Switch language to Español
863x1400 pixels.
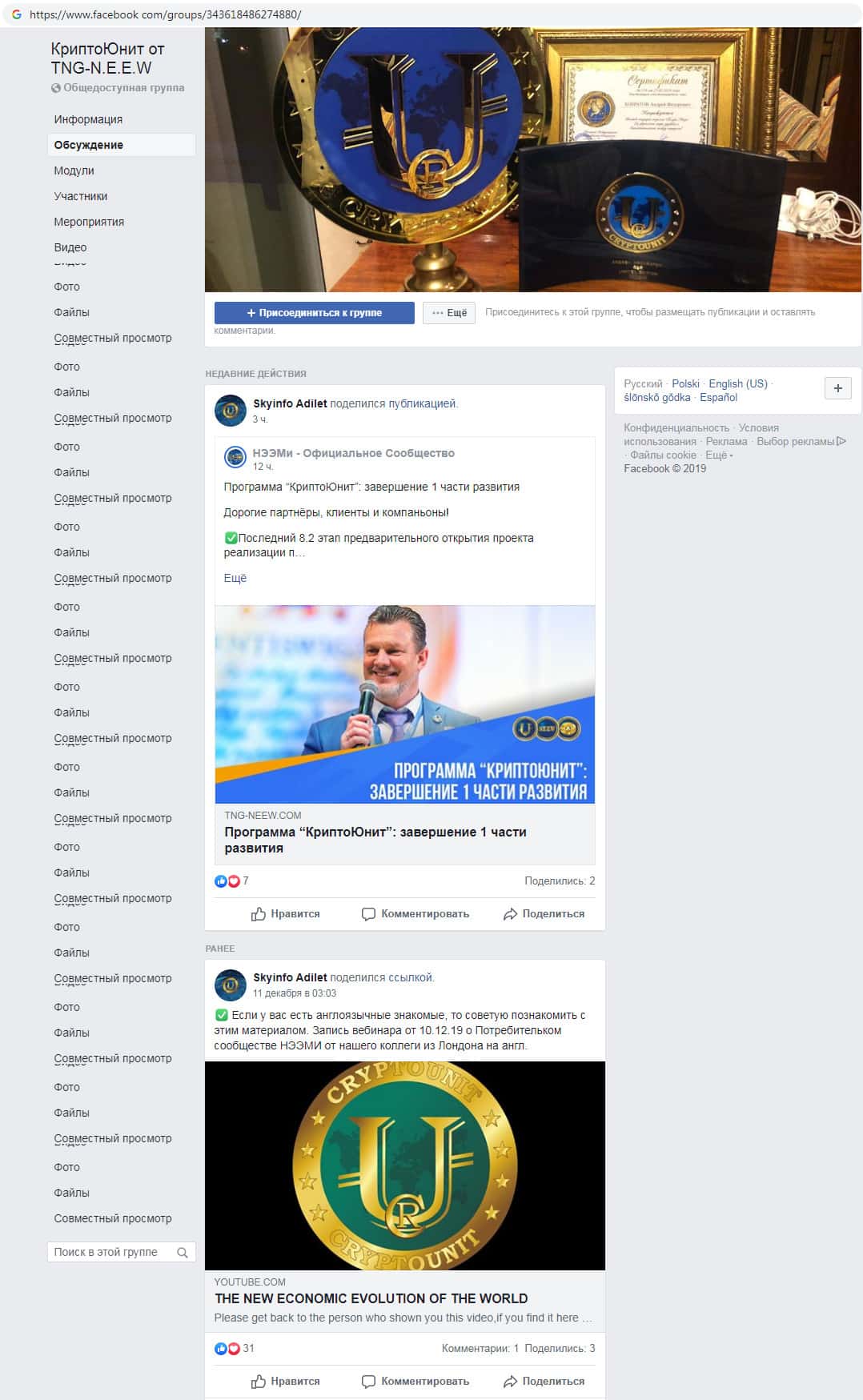click(718, 397)
